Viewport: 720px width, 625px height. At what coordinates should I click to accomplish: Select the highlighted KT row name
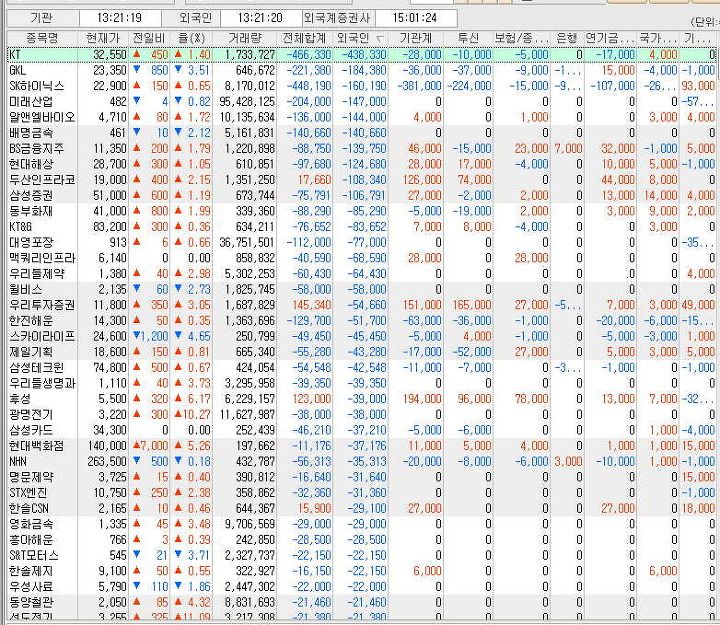(x=15, y=55)
